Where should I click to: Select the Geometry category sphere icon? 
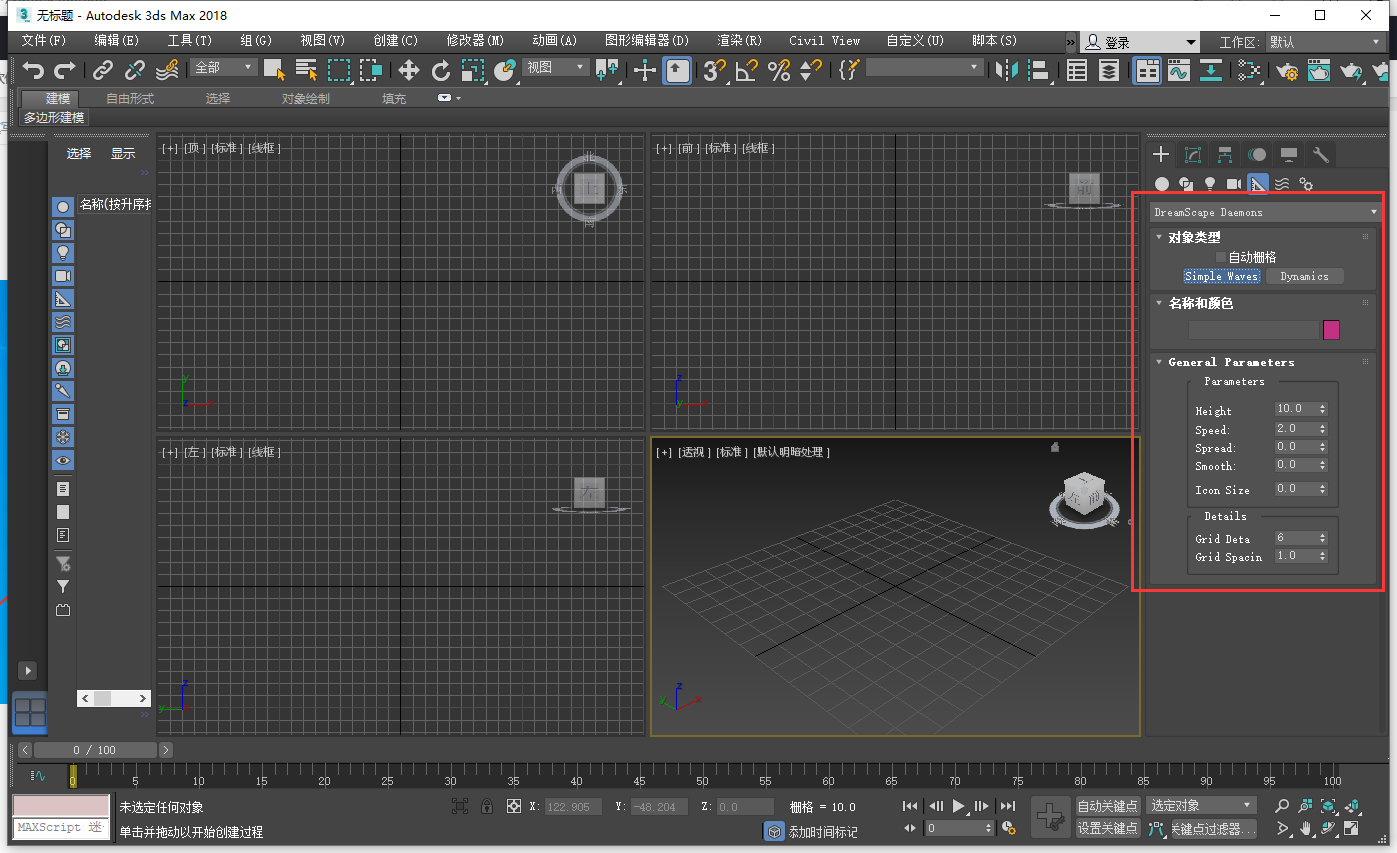(x=1162, y=184)
